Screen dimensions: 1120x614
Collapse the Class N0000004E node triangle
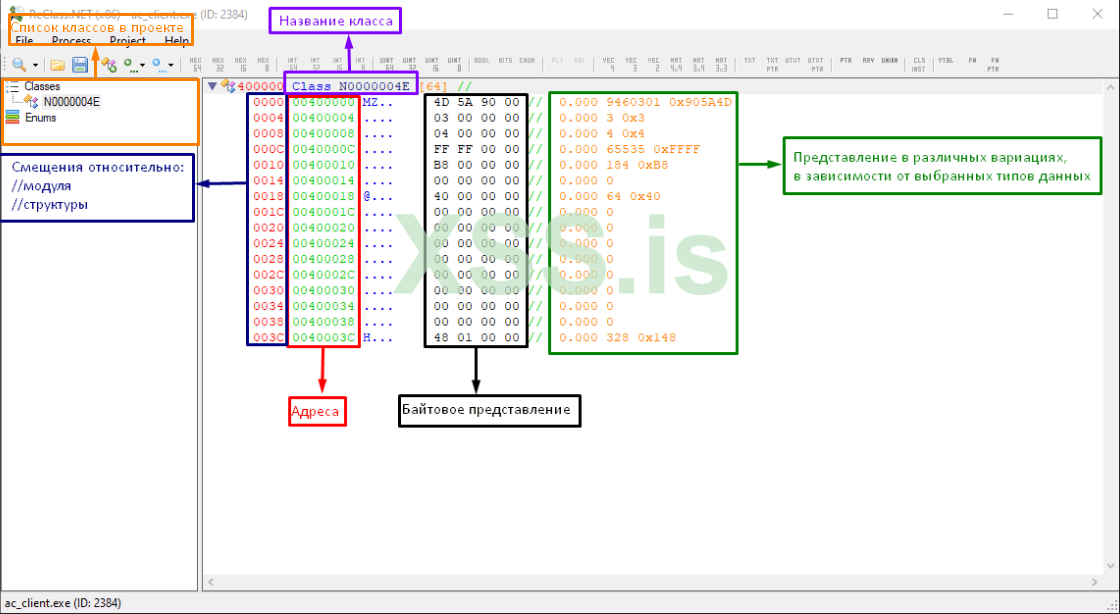(212, 86)
